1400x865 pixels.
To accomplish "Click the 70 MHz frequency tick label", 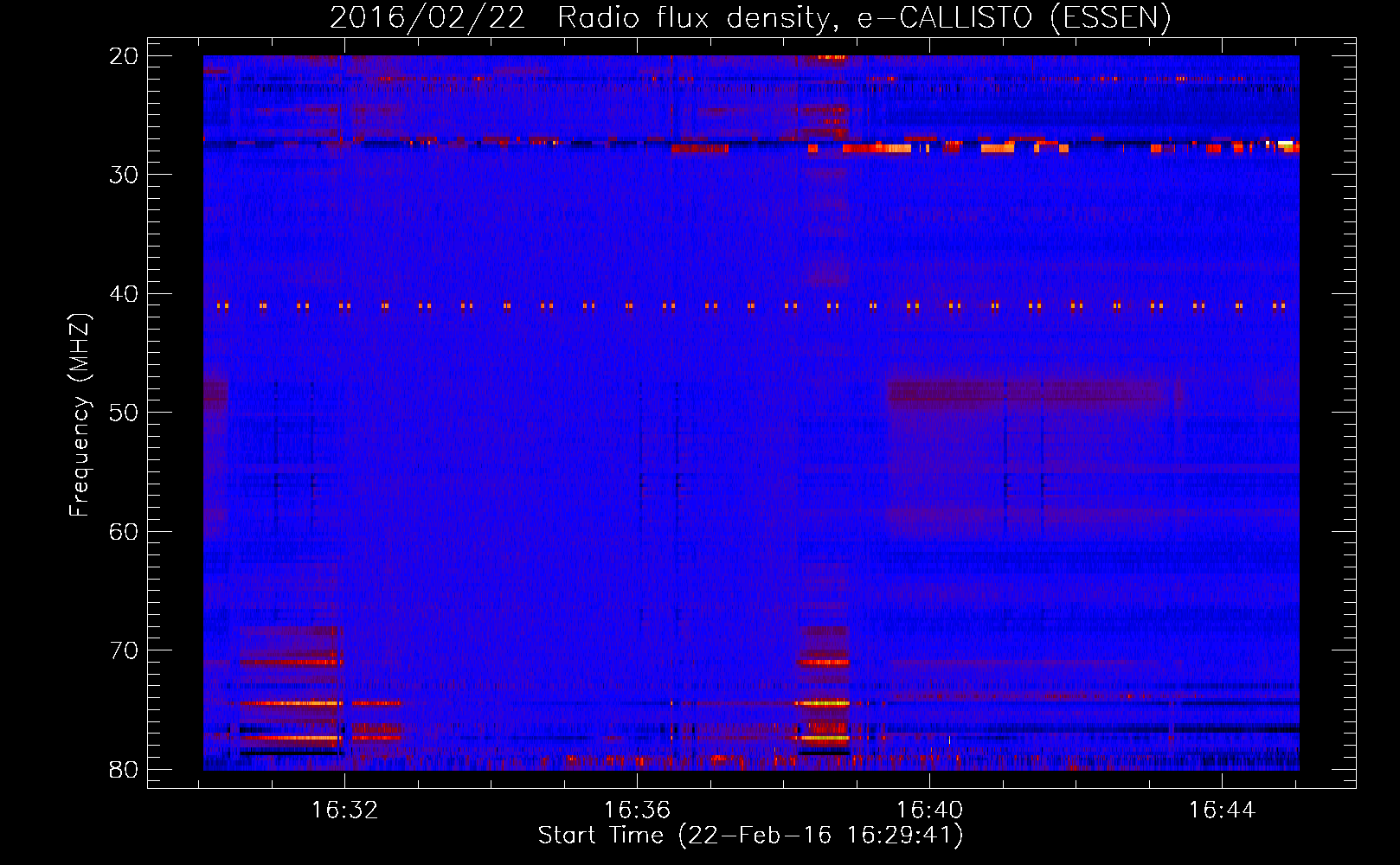I will point(124,650).
